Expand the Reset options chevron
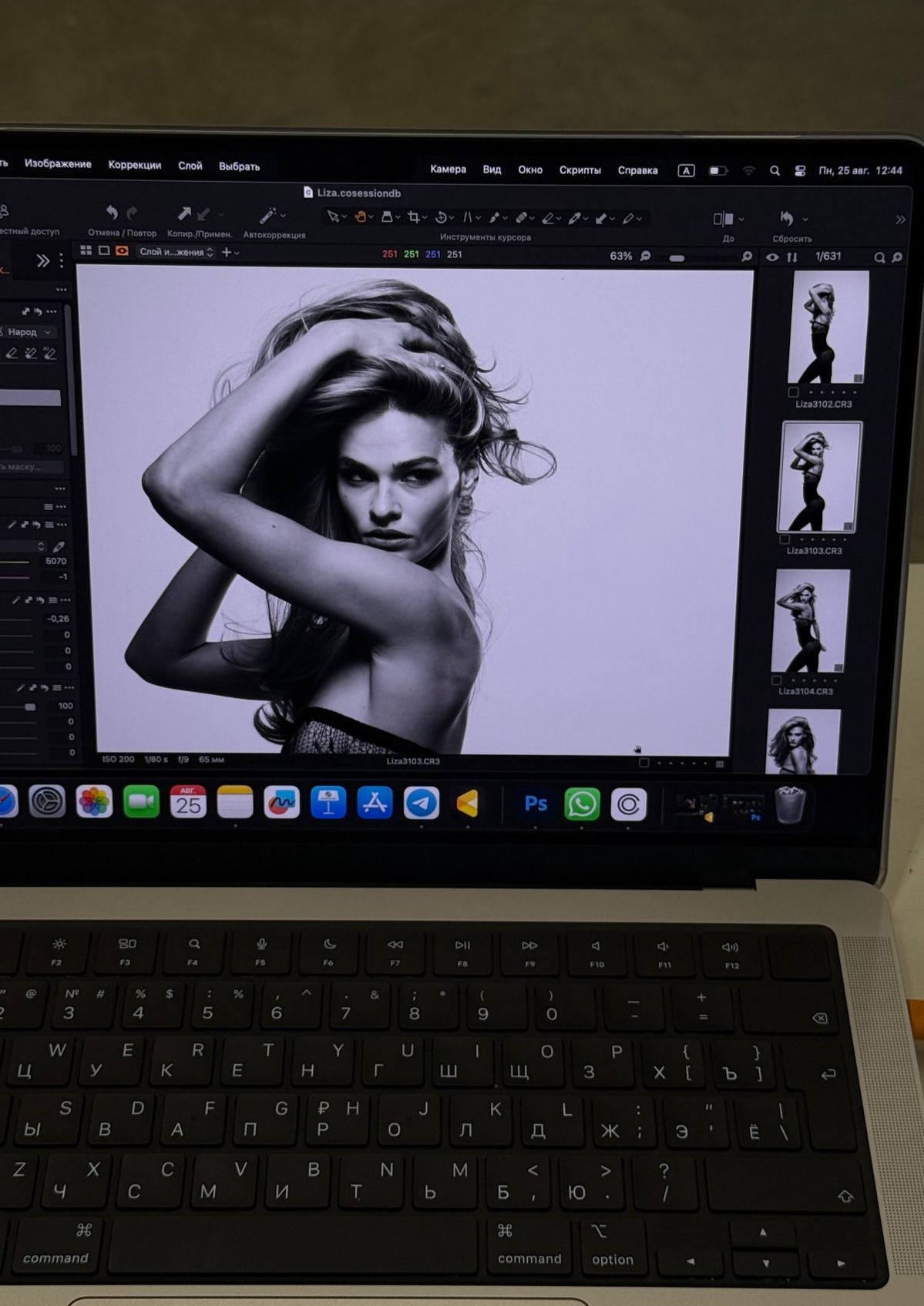Screen dimensions: 924x1306 (x=805, y=220)
